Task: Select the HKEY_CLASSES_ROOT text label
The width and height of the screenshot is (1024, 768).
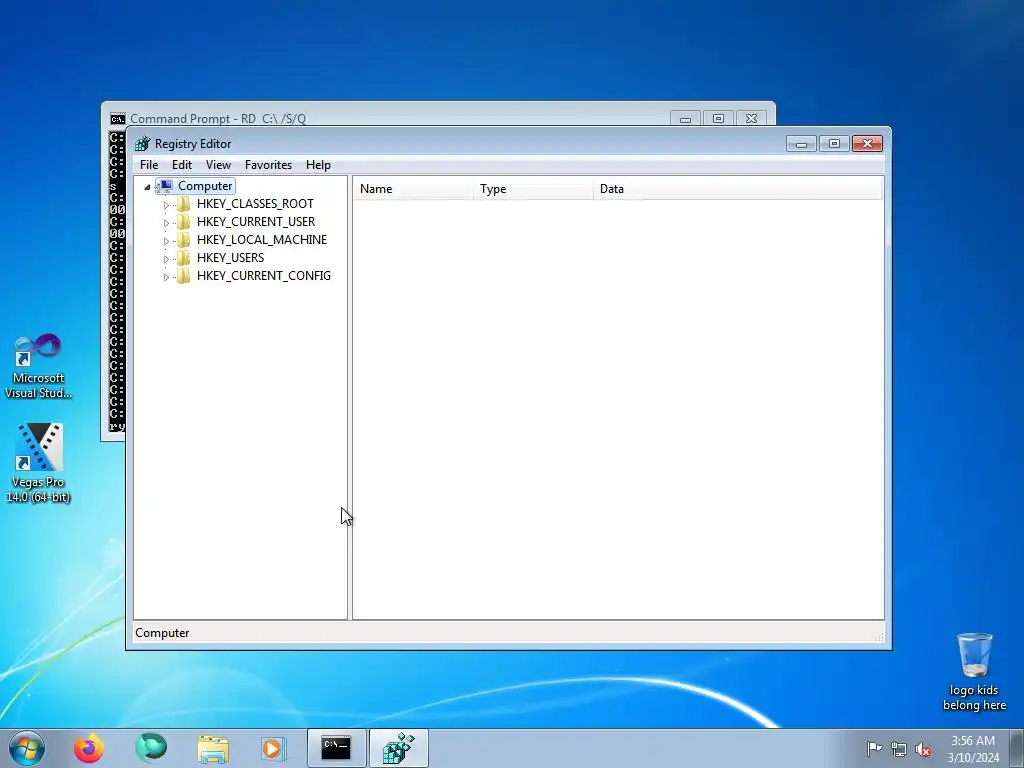Action: pyautogui.click(x=255, y=204)
